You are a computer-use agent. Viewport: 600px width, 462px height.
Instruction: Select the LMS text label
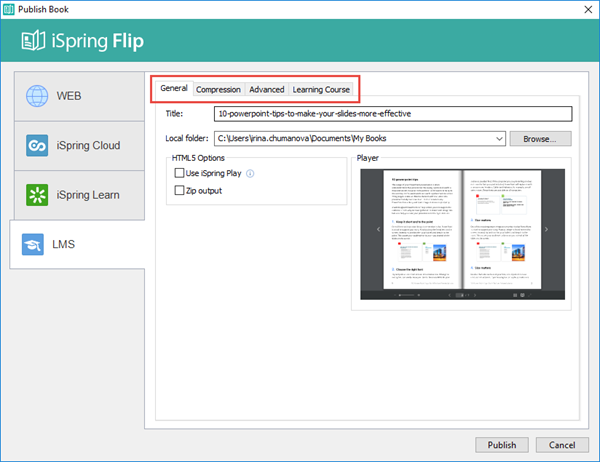(64, 244)
